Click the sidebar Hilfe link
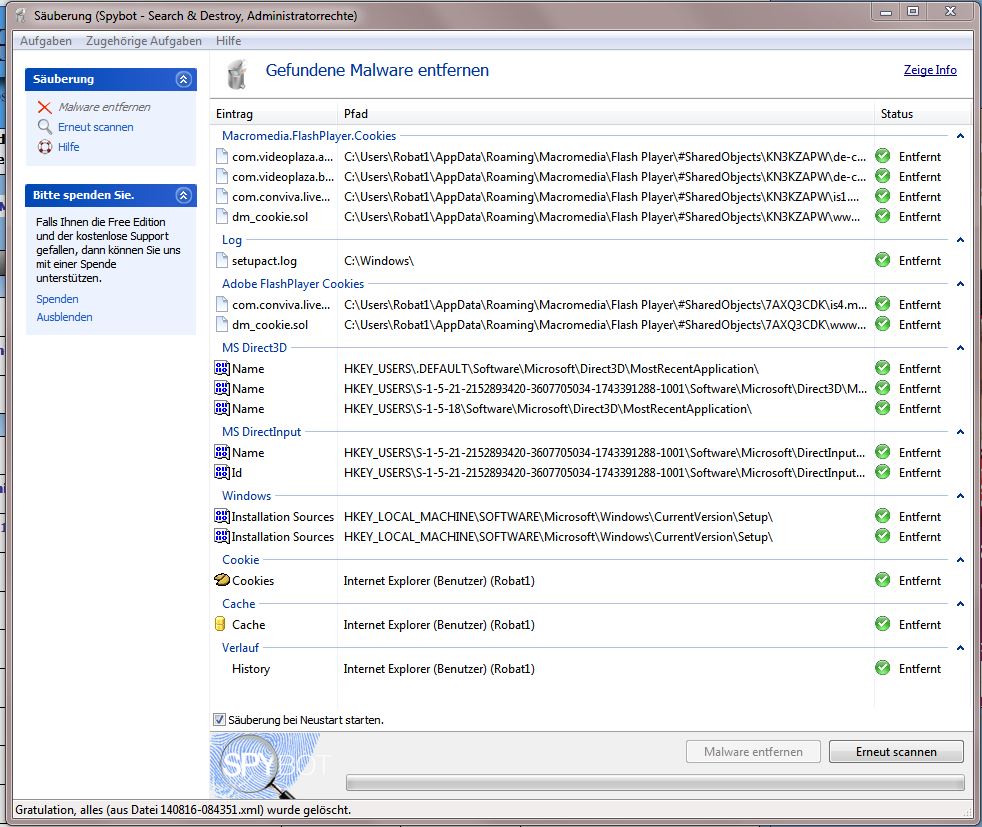This screenshot has width=982, height=827. click(x=69, y=147)
